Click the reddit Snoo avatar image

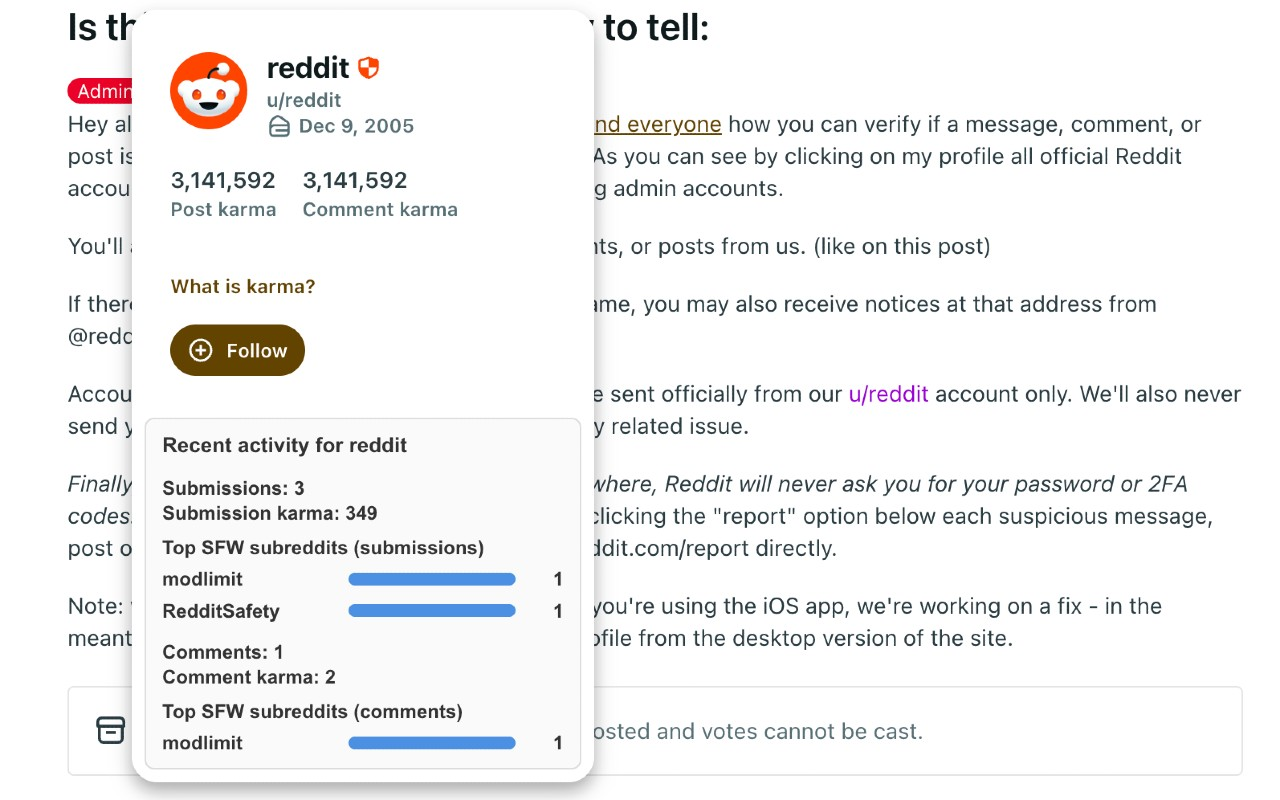pos(208,91)
